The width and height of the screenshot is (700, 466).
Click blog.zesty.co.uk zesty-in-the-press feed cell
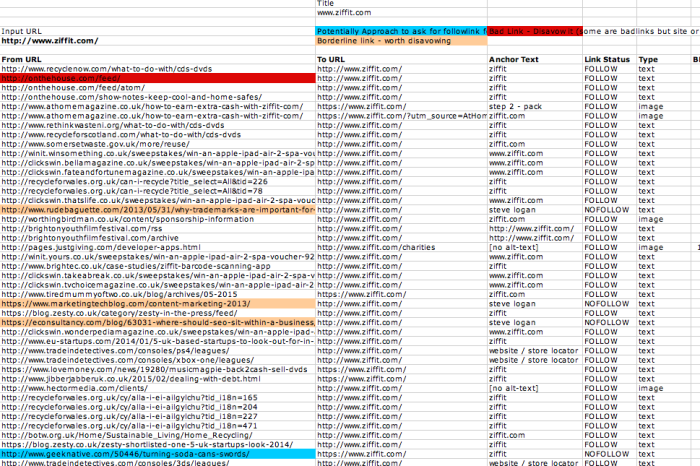(x=158, y=313)
